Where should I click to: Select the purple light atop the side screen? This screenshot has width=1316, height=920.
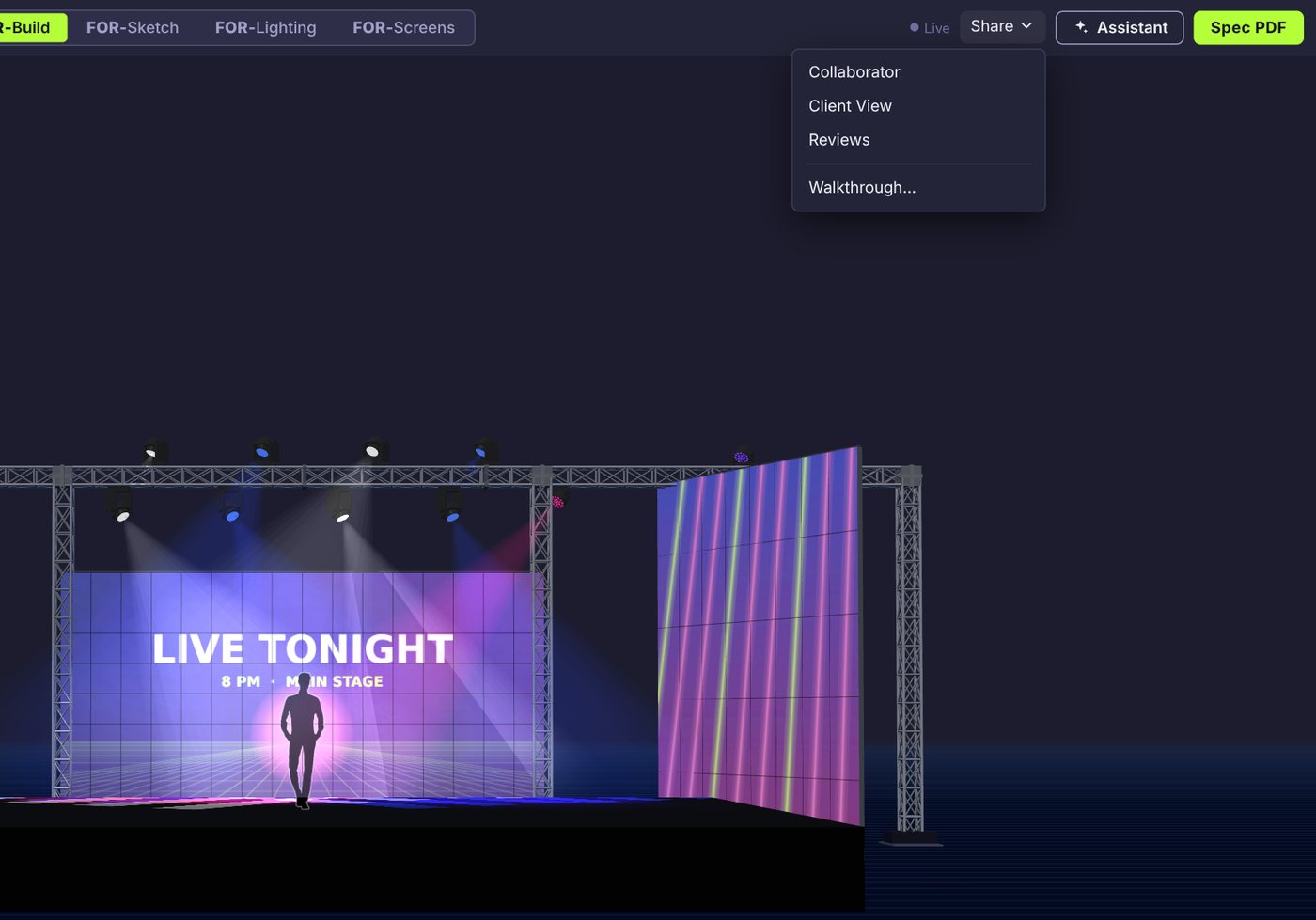742,457
